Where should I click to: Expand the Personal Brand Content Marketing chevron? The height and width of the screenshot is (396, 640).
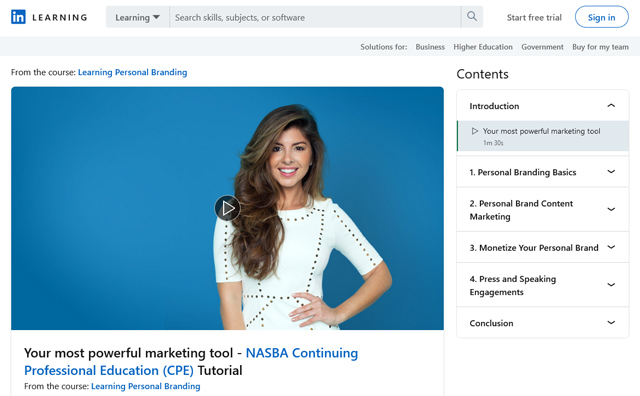(x=611, y=209)
